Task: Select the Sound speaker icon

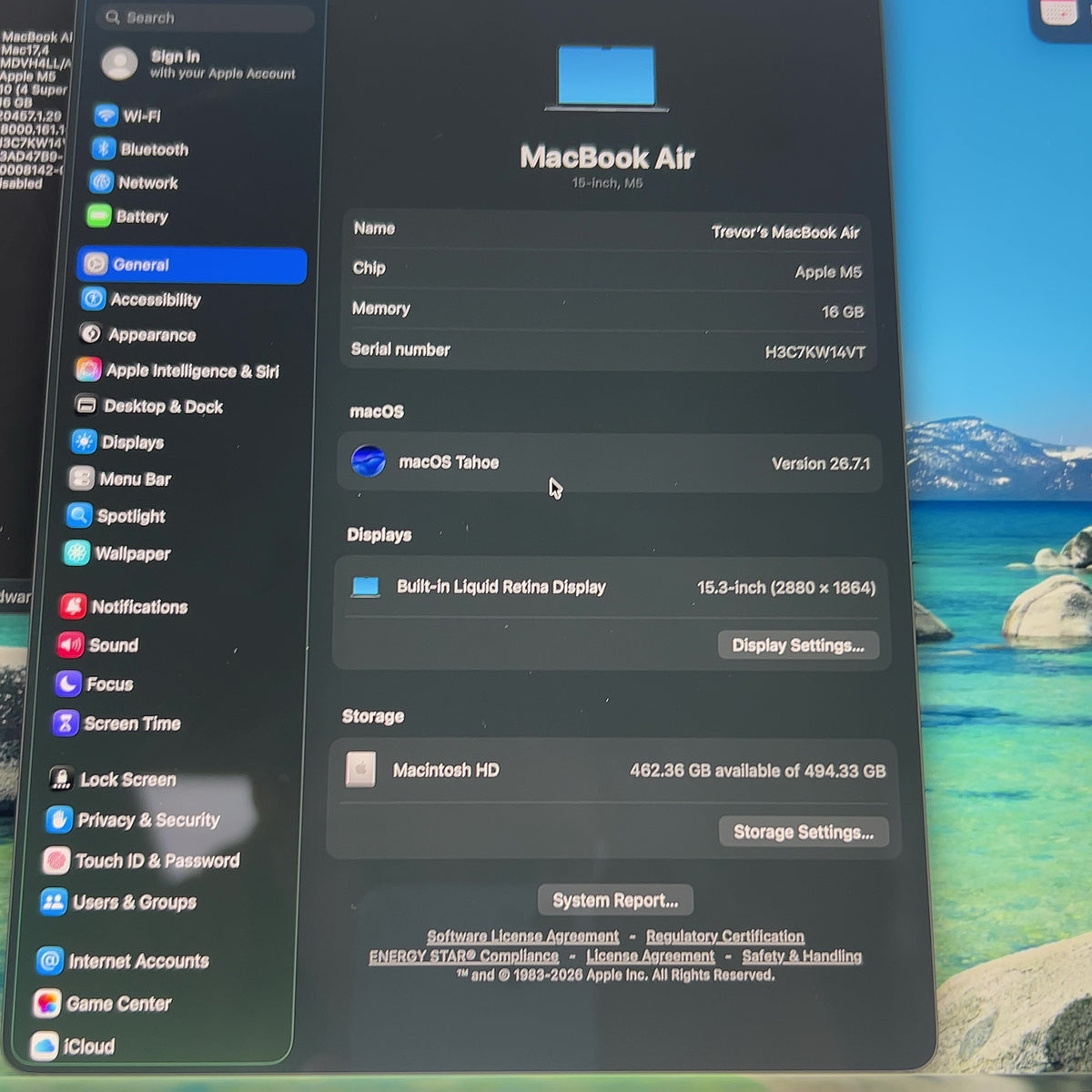Action: [70, 645]
